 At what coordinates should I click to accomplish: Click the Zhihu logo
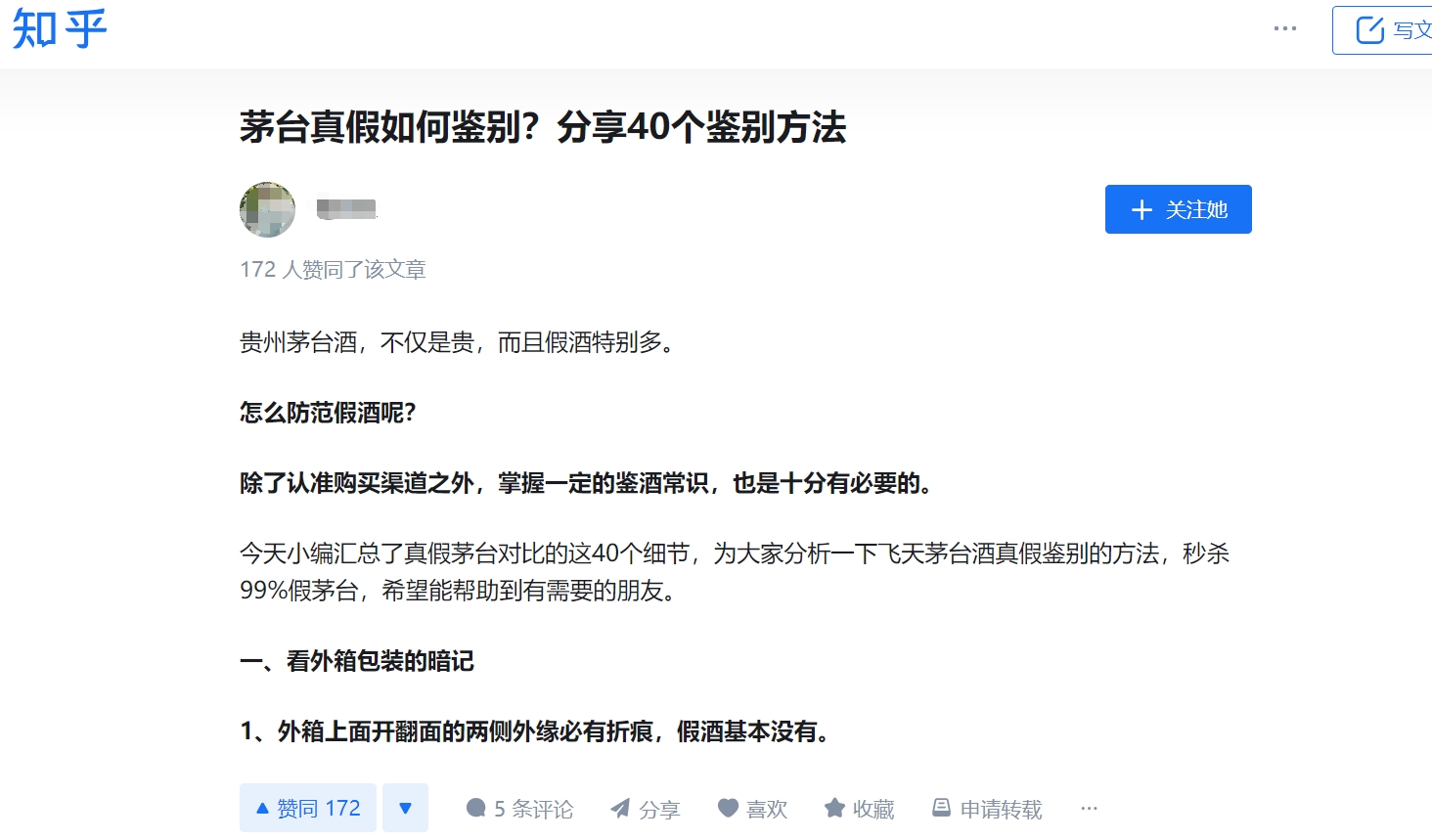coord(59,29)
